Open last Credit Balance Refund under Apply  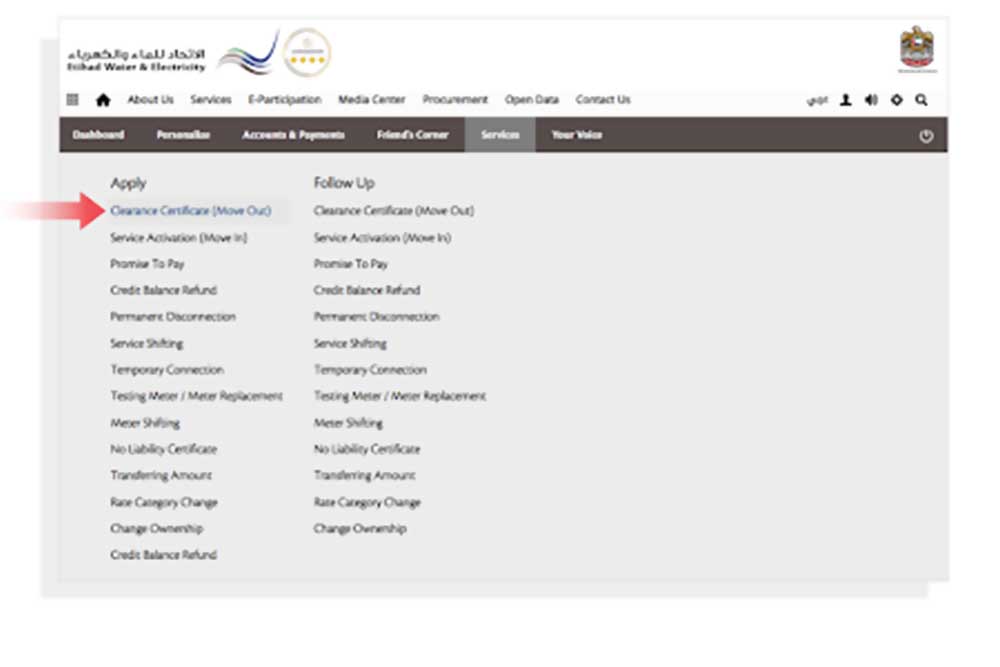coord(163,555)
